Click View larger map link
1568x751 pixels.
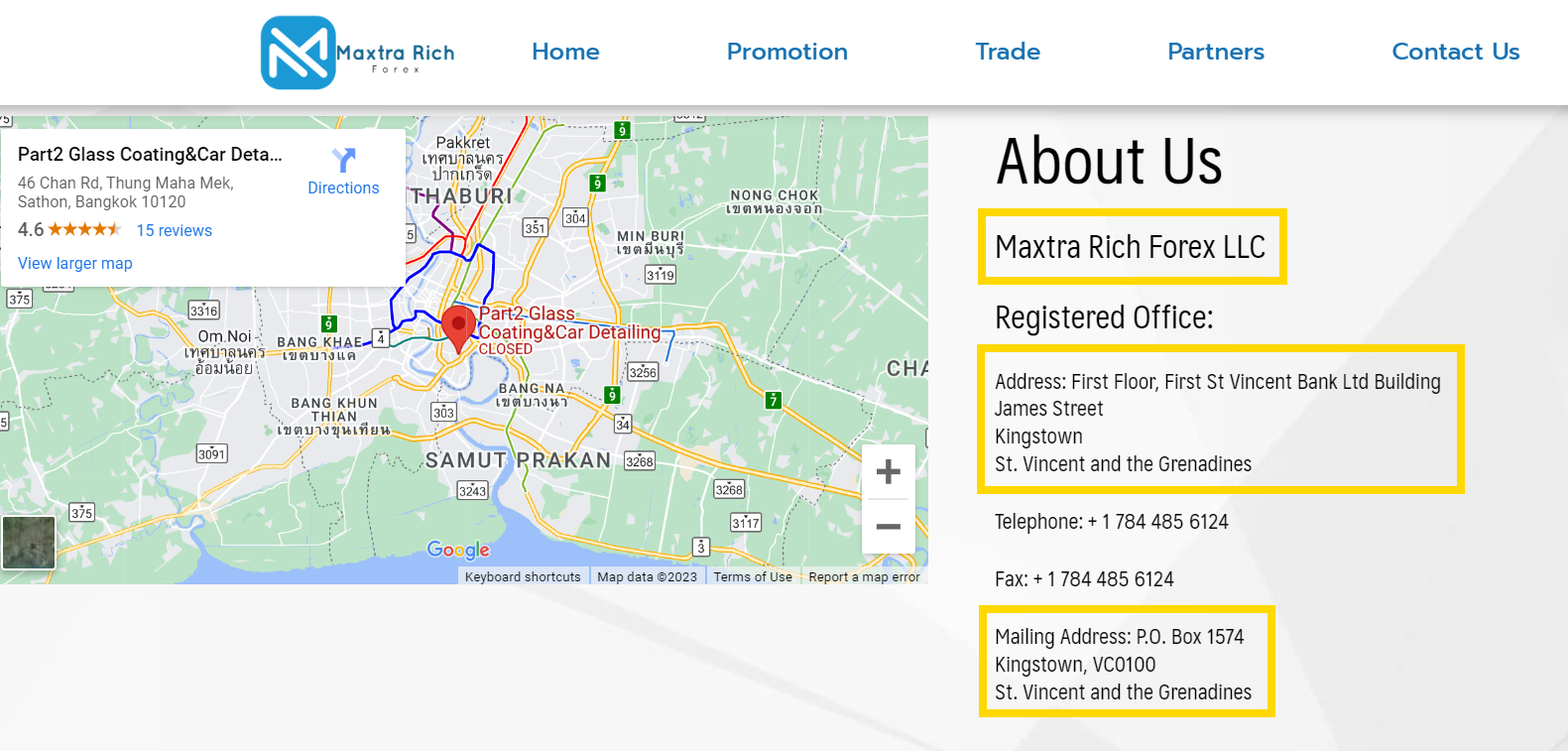[x=75, y=263]
